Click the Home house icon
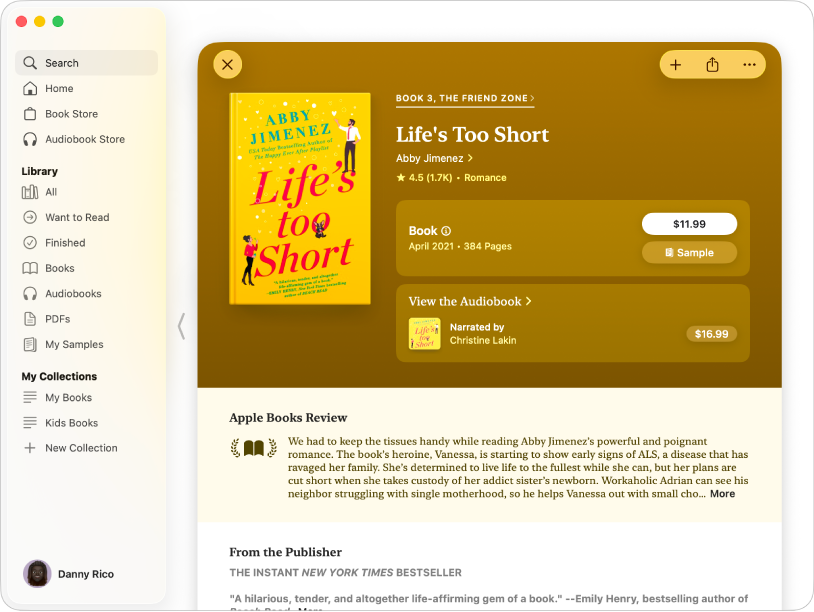 [30, 88]
